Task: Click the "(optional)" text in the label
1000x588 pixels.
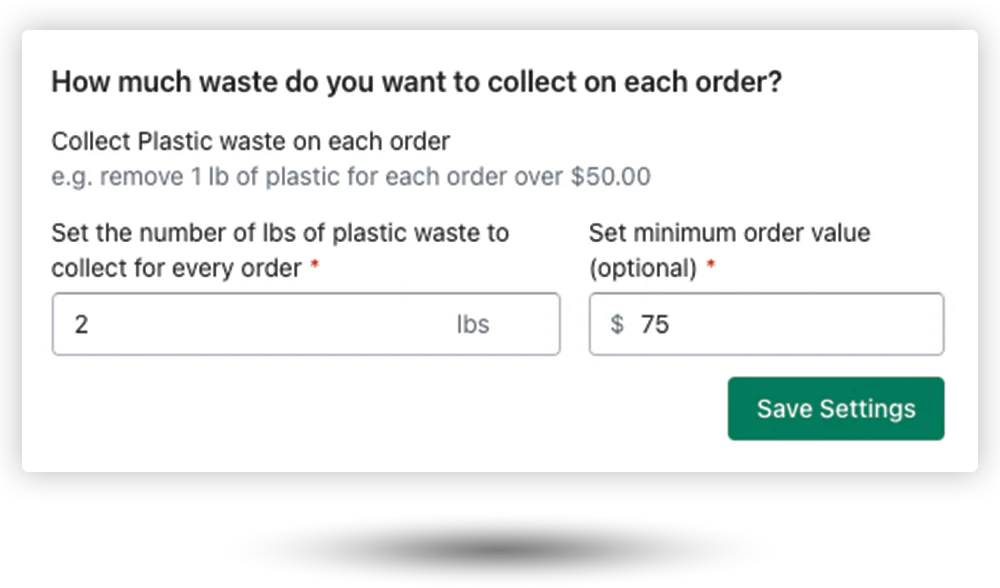Action: 642,269
